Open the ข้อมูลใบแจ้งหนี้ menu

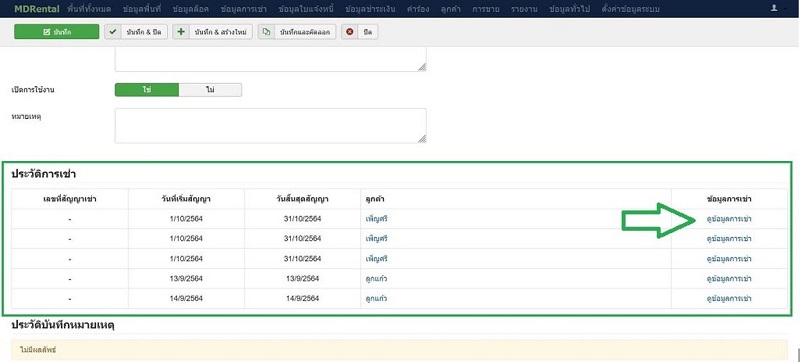point(306,9)
